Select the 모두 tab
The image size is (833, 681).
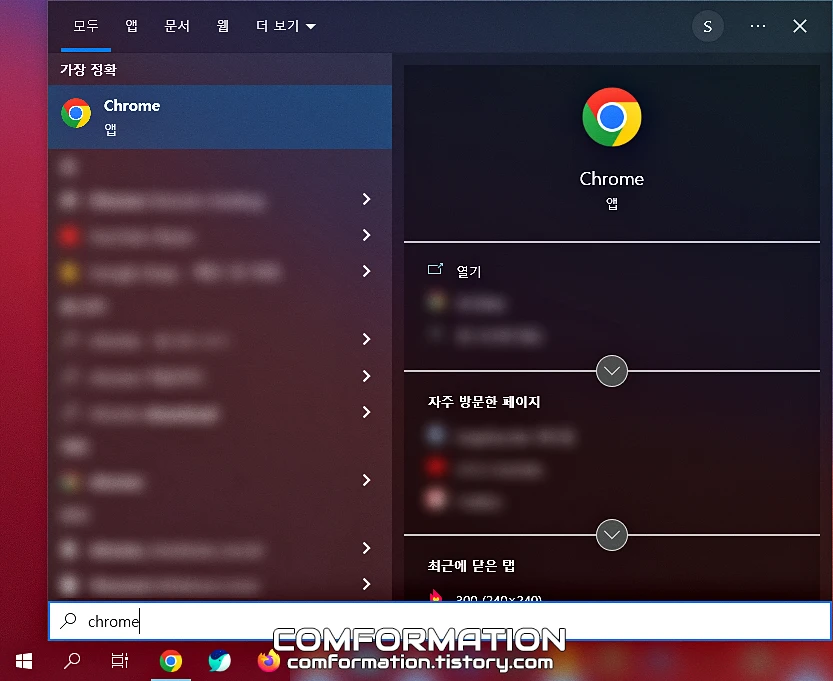click(x=86, y=26)
